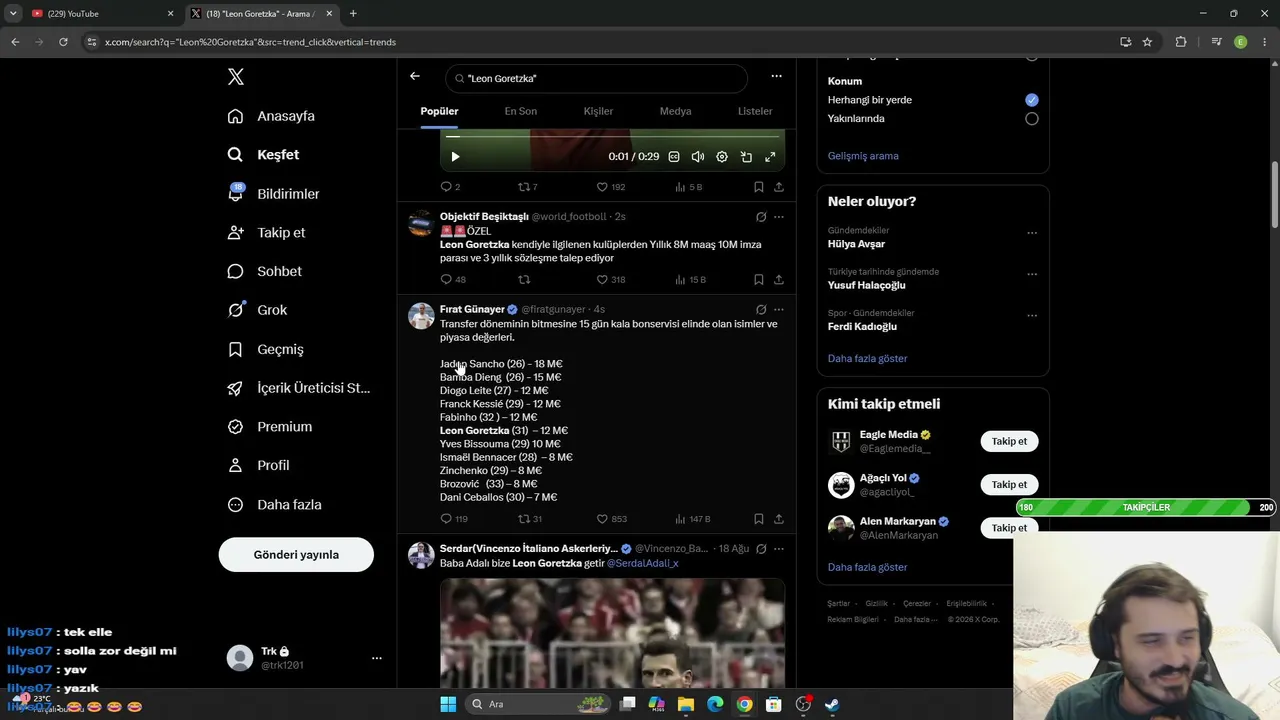Open Profil in the sidebar

click(258, 466)
